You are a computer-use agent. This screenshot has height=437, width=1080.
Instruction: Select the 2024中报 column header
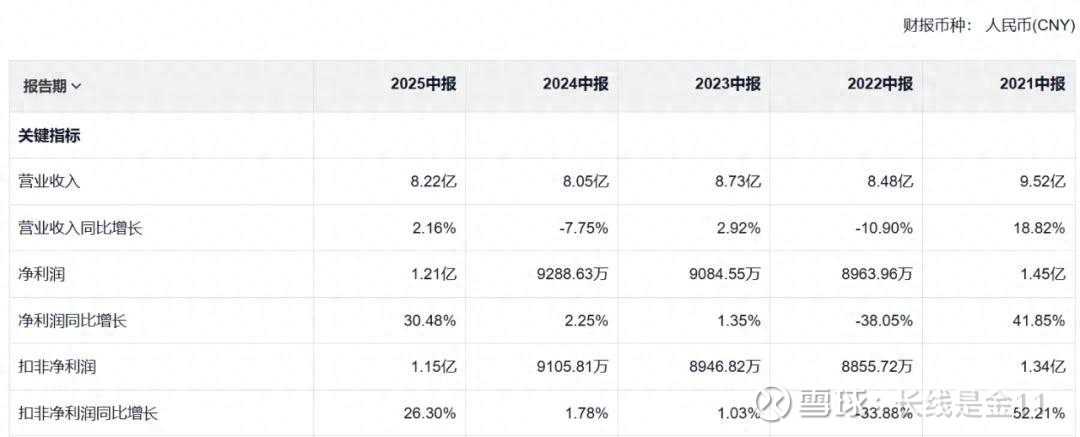click(x=575, y=85)
